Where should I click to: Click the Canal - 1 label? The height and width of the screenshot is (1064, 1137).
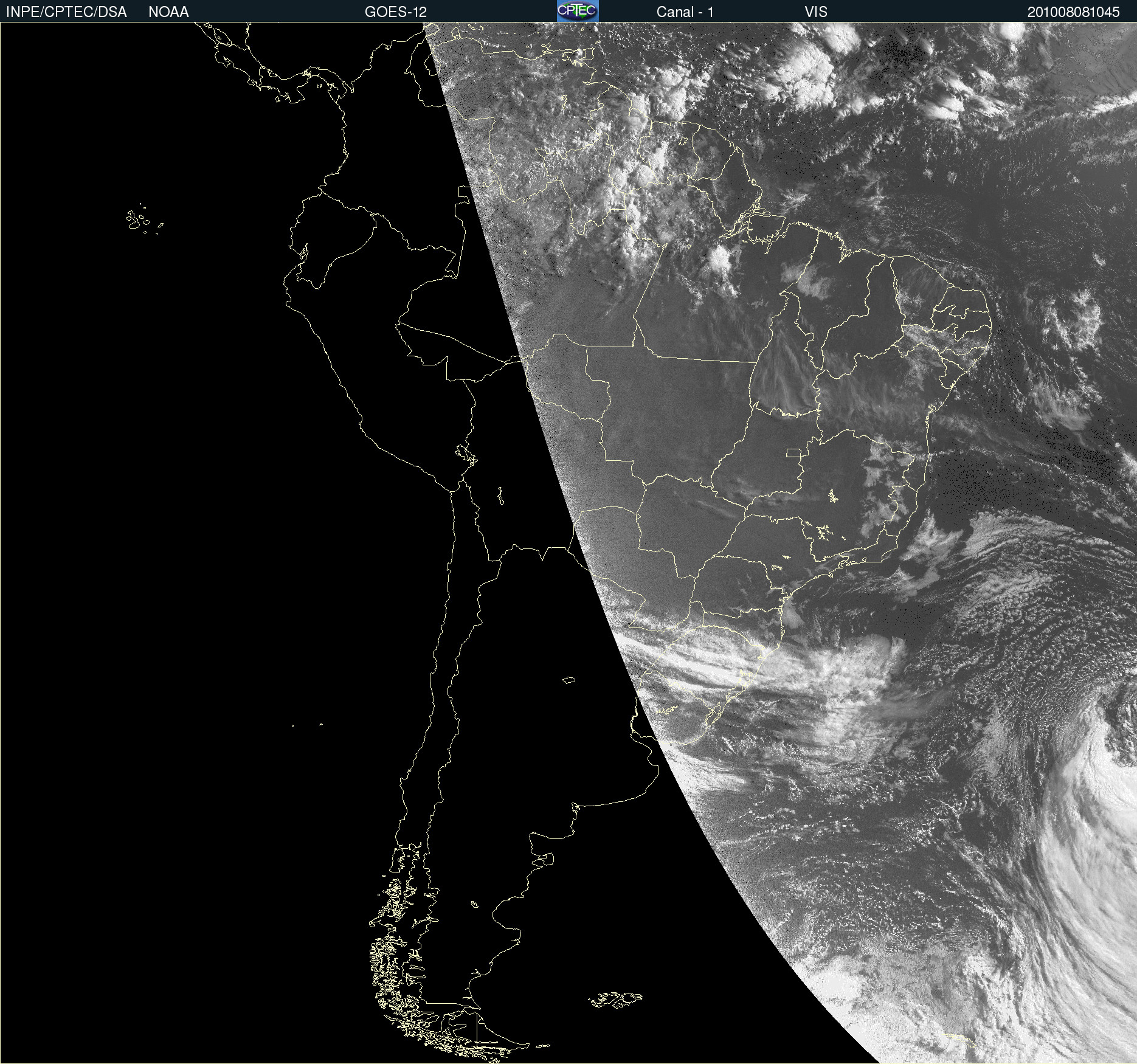pyautogui.click(x=685, y=12)
